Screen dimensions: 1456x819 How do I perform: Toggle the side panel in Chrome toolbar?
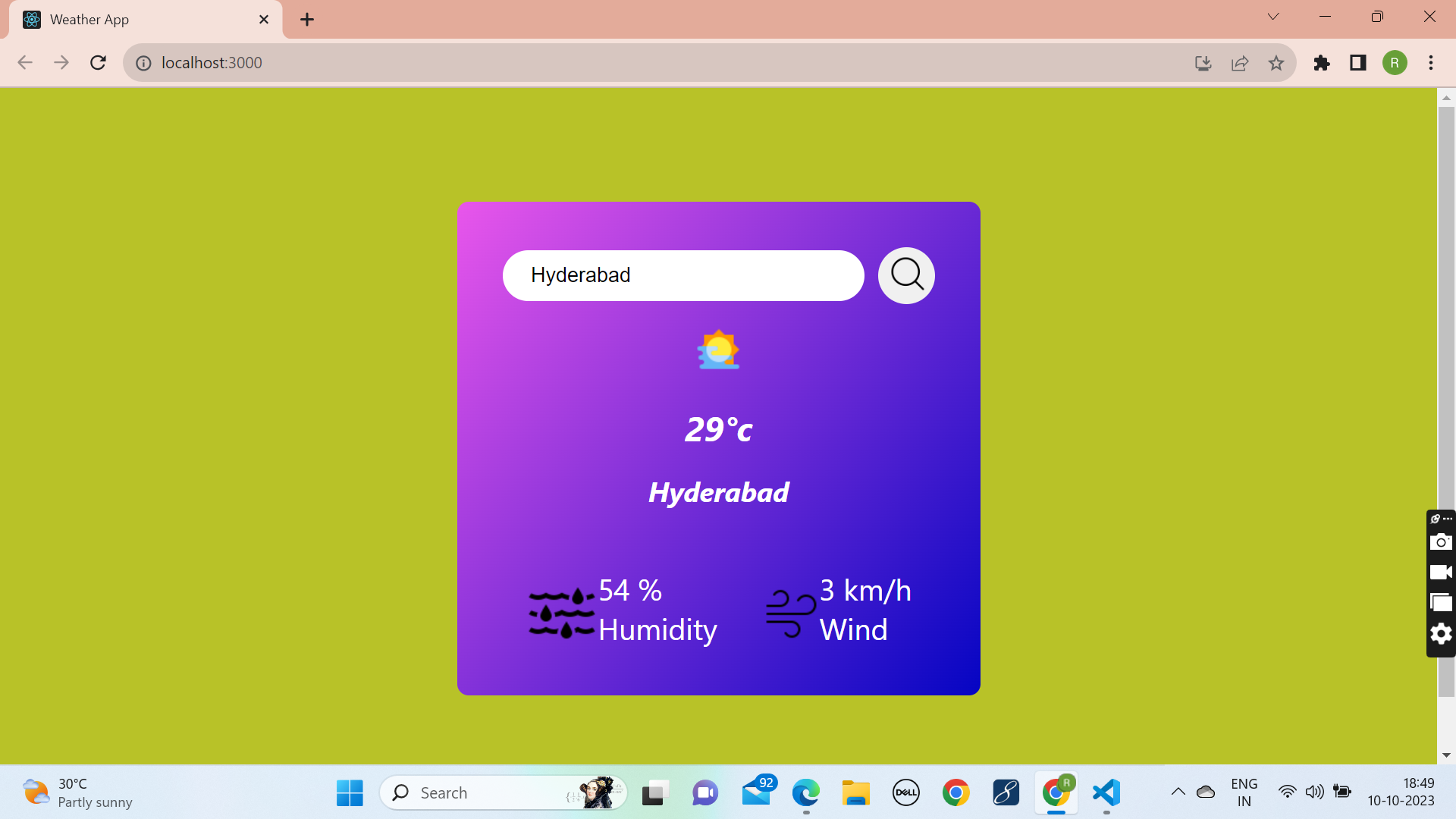point(1357,63)
